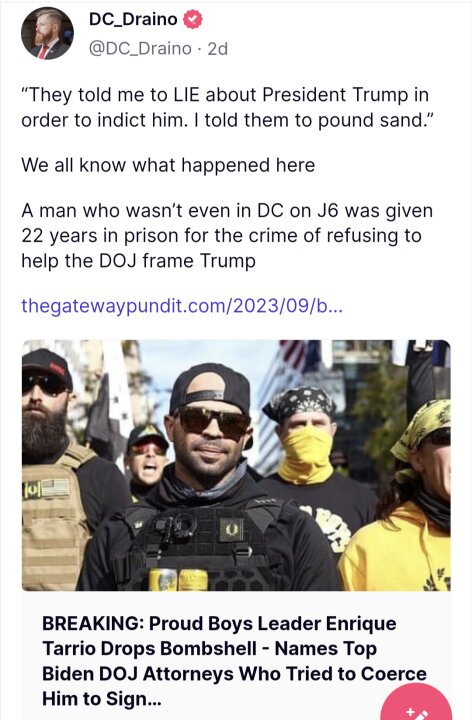
Task: Open the thegatewaypundit.com link
Action: (182, 305)
